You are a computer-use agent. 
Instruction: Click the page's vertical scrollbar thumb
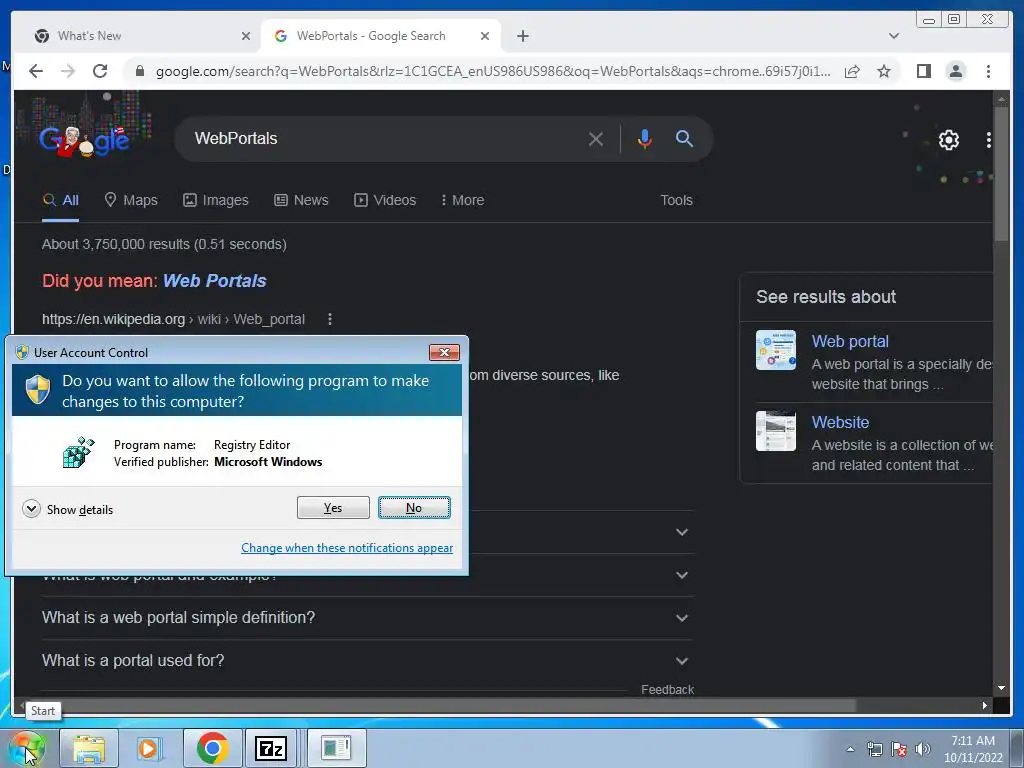pyautogui.click(x=1000, y=173)
